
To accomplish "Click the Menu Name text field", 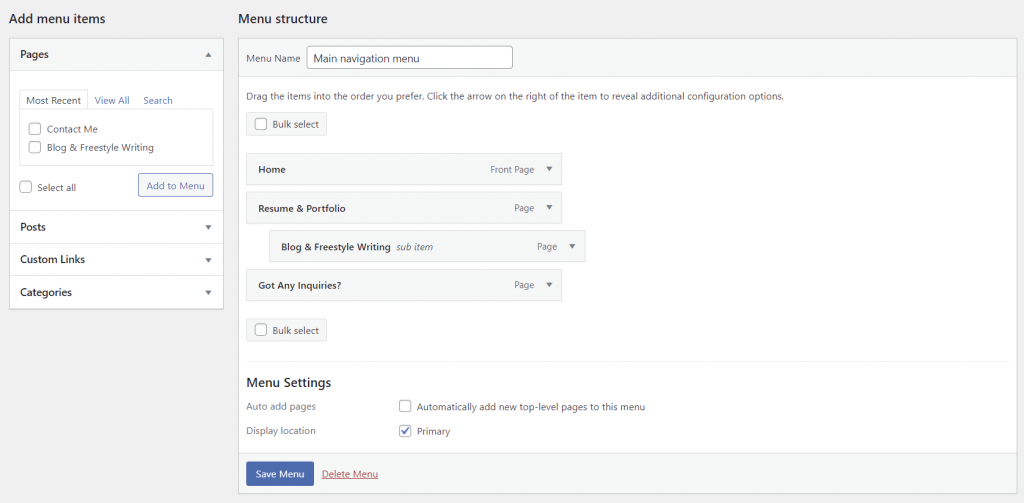I will [409, 58].
